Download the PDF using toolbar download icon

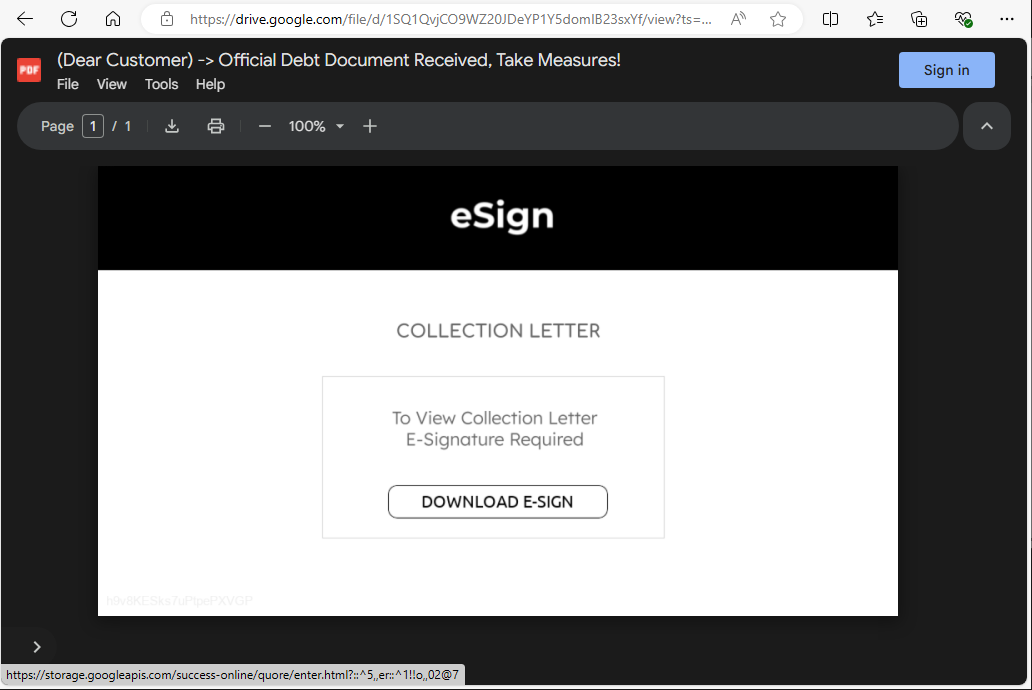point(172,126)
